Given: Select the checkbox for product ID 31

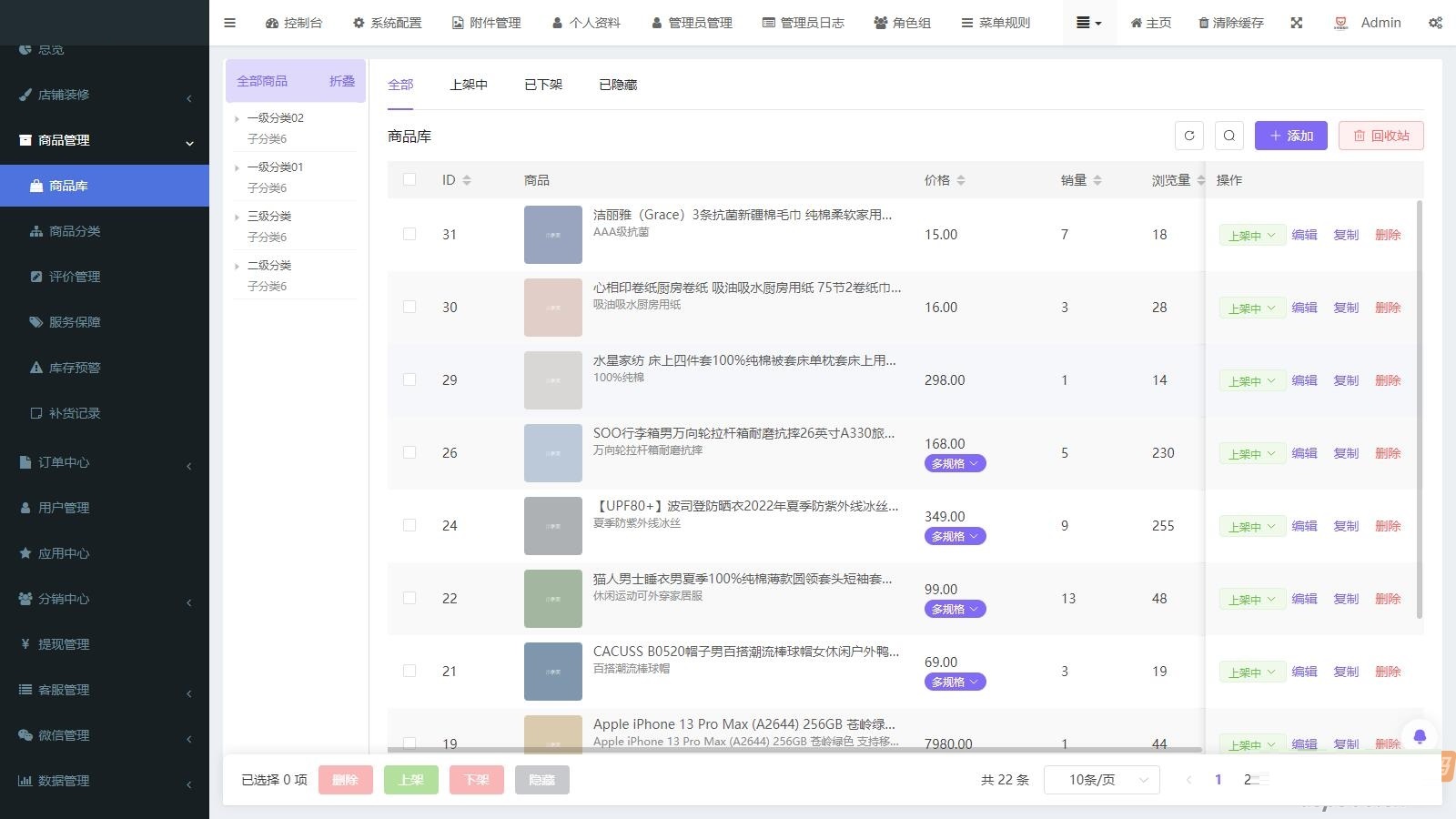Looking at the screenshot, I should [409, 234].
